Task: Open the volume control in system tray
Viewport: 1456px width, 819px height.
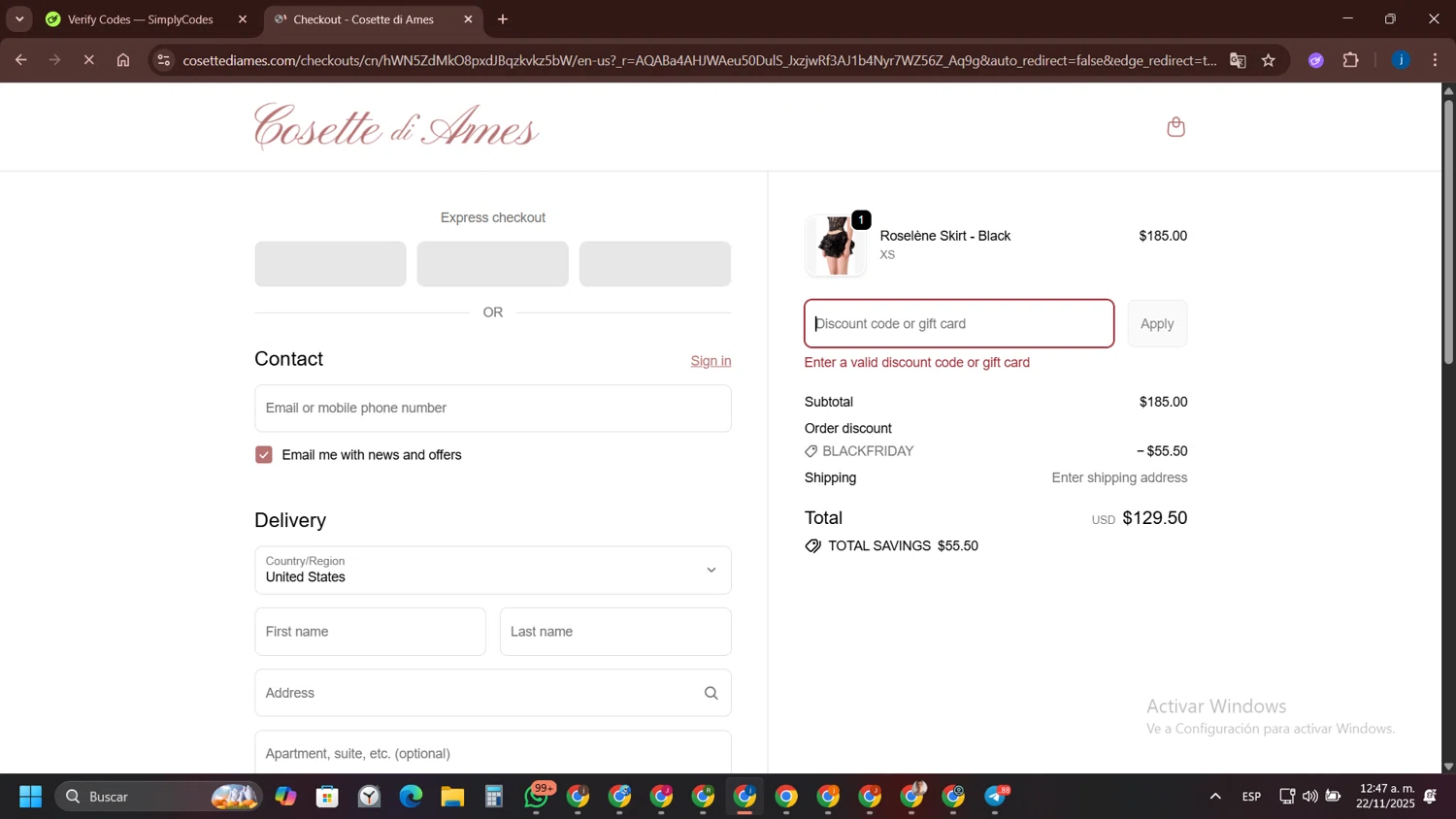Action: (x=1310, y=797)
